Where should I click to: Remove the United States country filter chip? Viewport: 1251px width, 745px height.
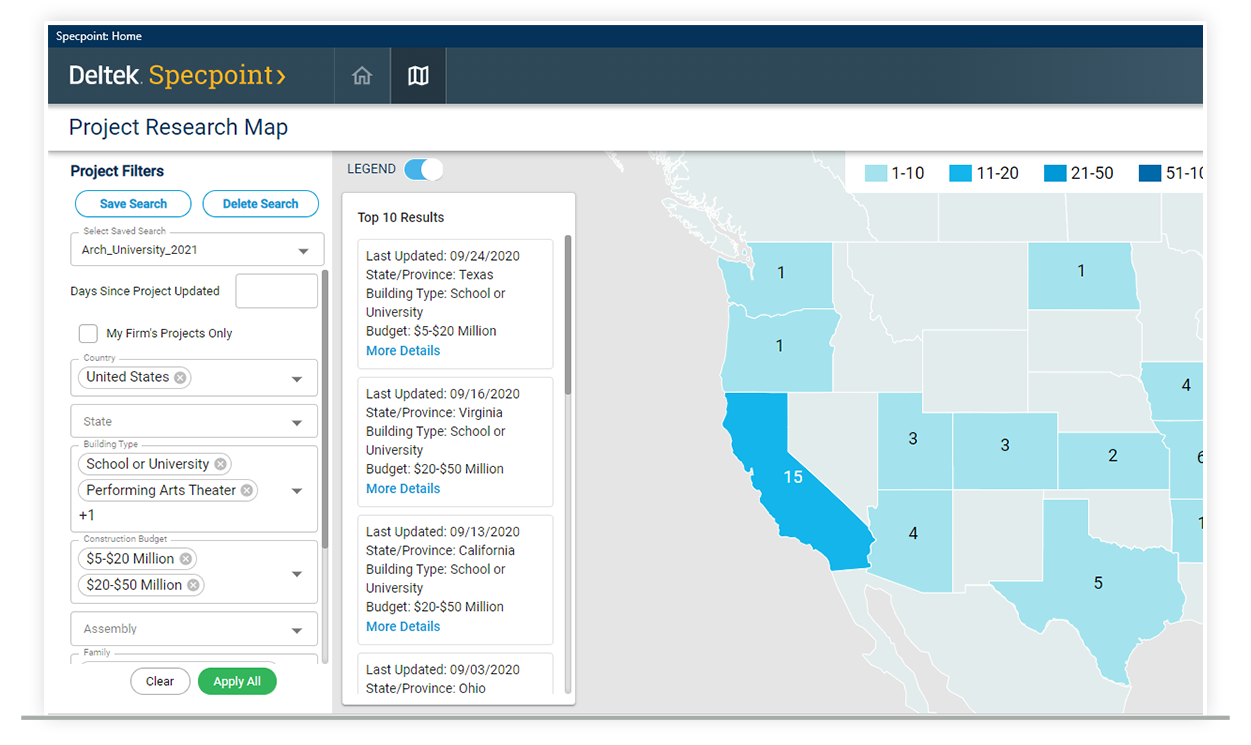(x=180, y=377)
